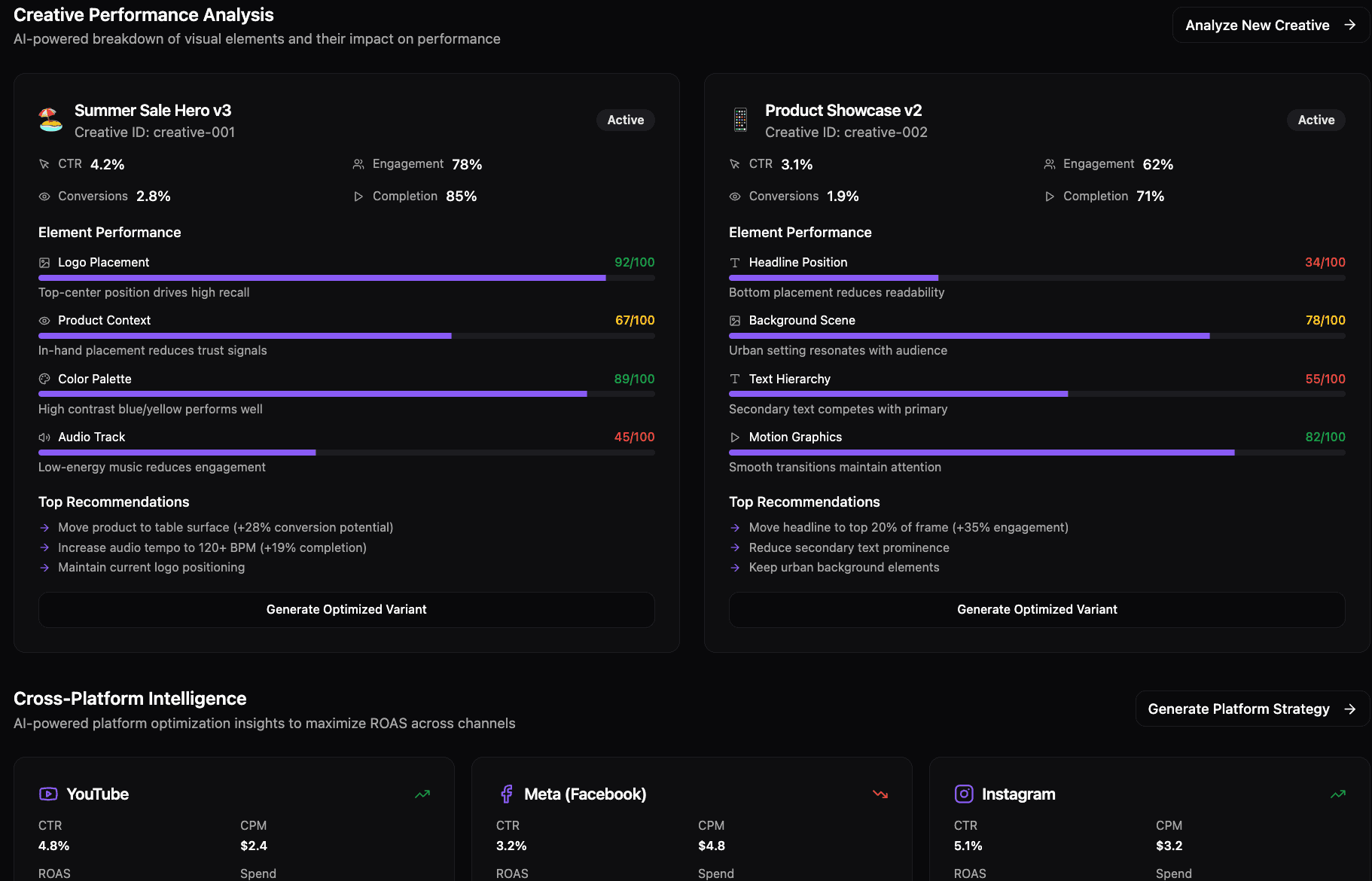Image resolution: width=1372 pixels, height=881 pixels.
Task: Click the upward trend arrow on YouTube card
Action: (422, 794)
